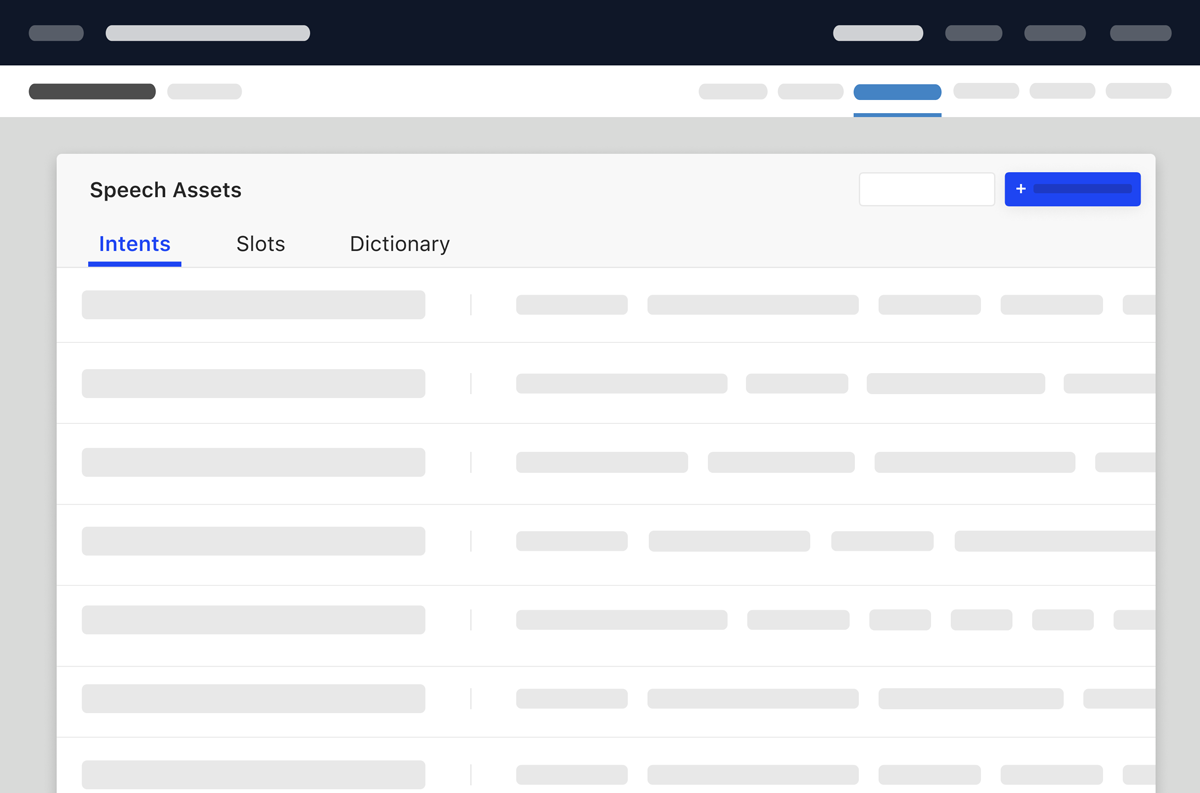
Task: Select the Dictionary tab
Action: 400,244
